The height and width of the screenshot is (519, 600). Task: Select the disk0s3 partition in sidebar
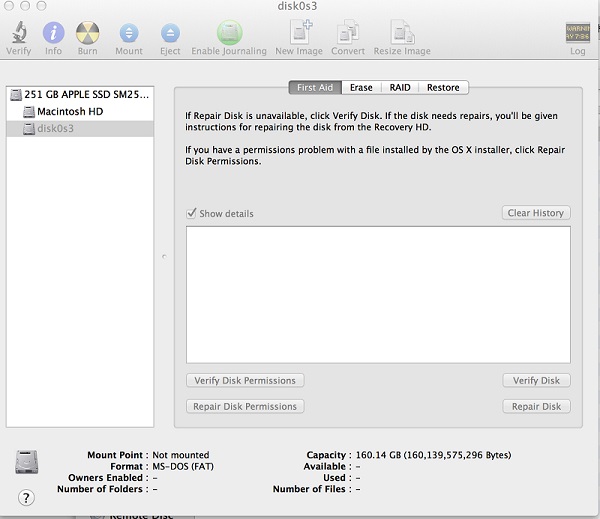[x=80, y=129]
